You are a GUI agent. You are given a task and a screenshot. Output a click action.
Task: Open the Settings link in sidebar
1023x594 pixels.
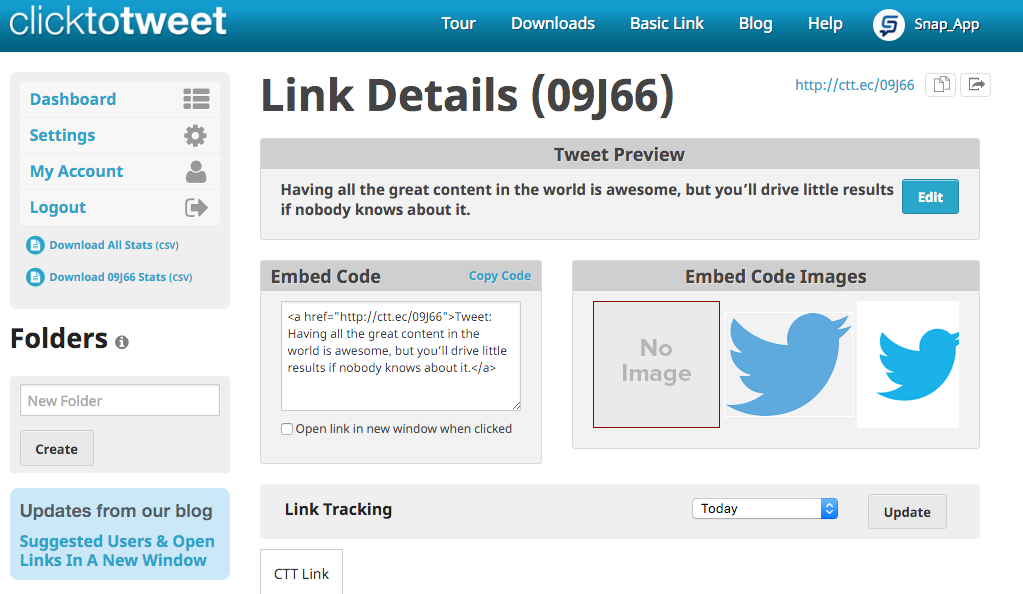pos(63,135)
